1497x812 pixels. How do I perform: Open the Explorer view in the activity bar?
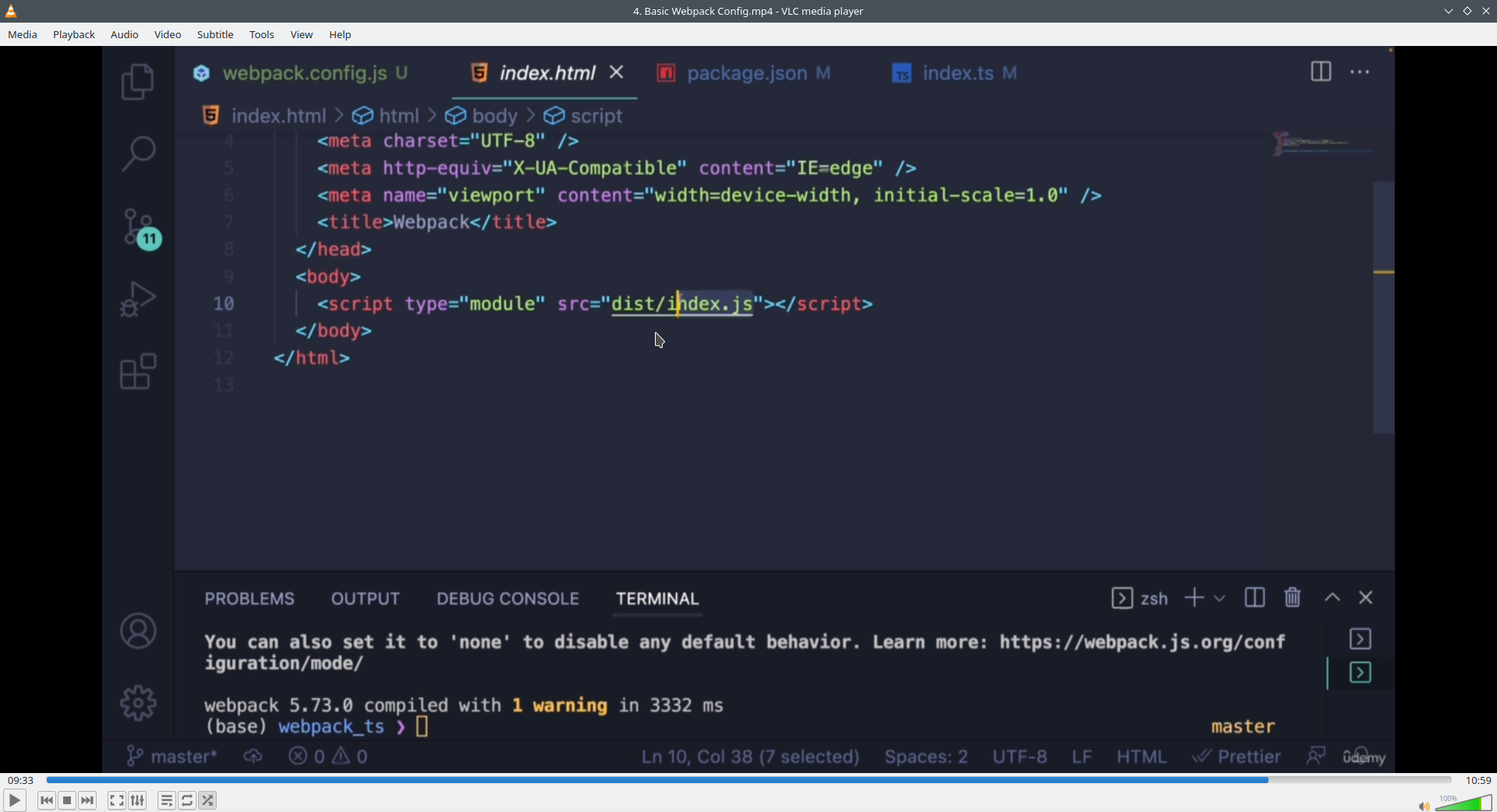[138, 82]
